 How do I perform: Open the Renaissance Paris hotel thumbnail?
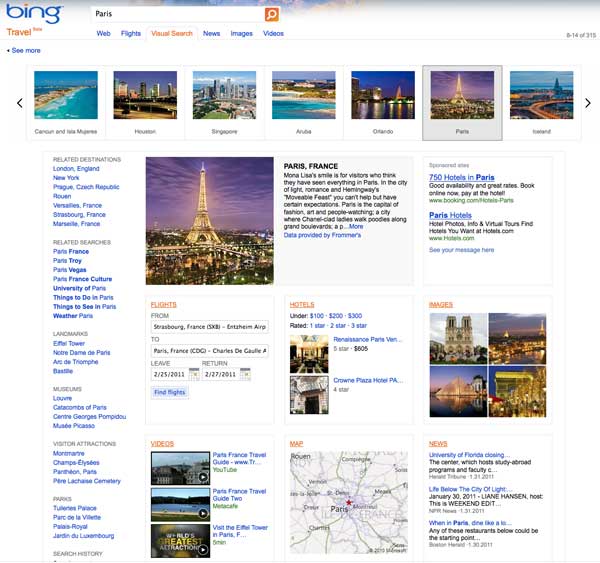(x=308, y=353)
